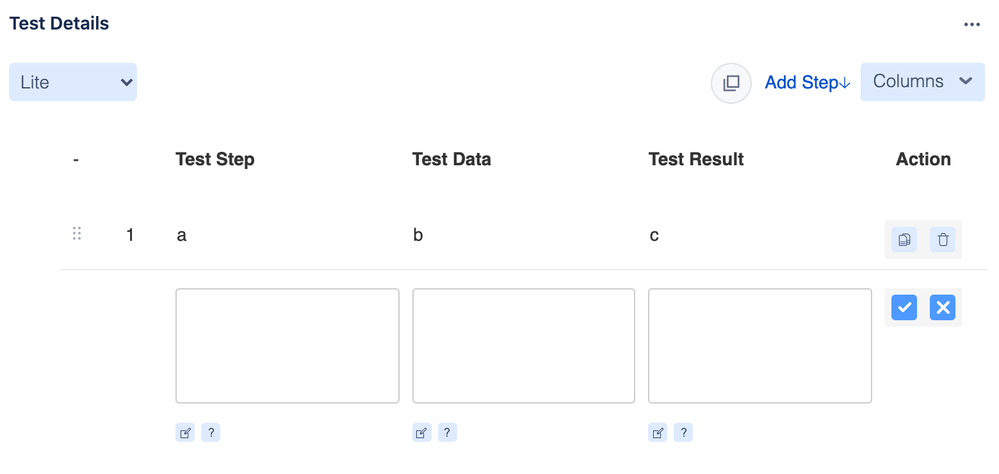999x474 pixels.
Task: Click the Add Step link
Action: point(807,83)
